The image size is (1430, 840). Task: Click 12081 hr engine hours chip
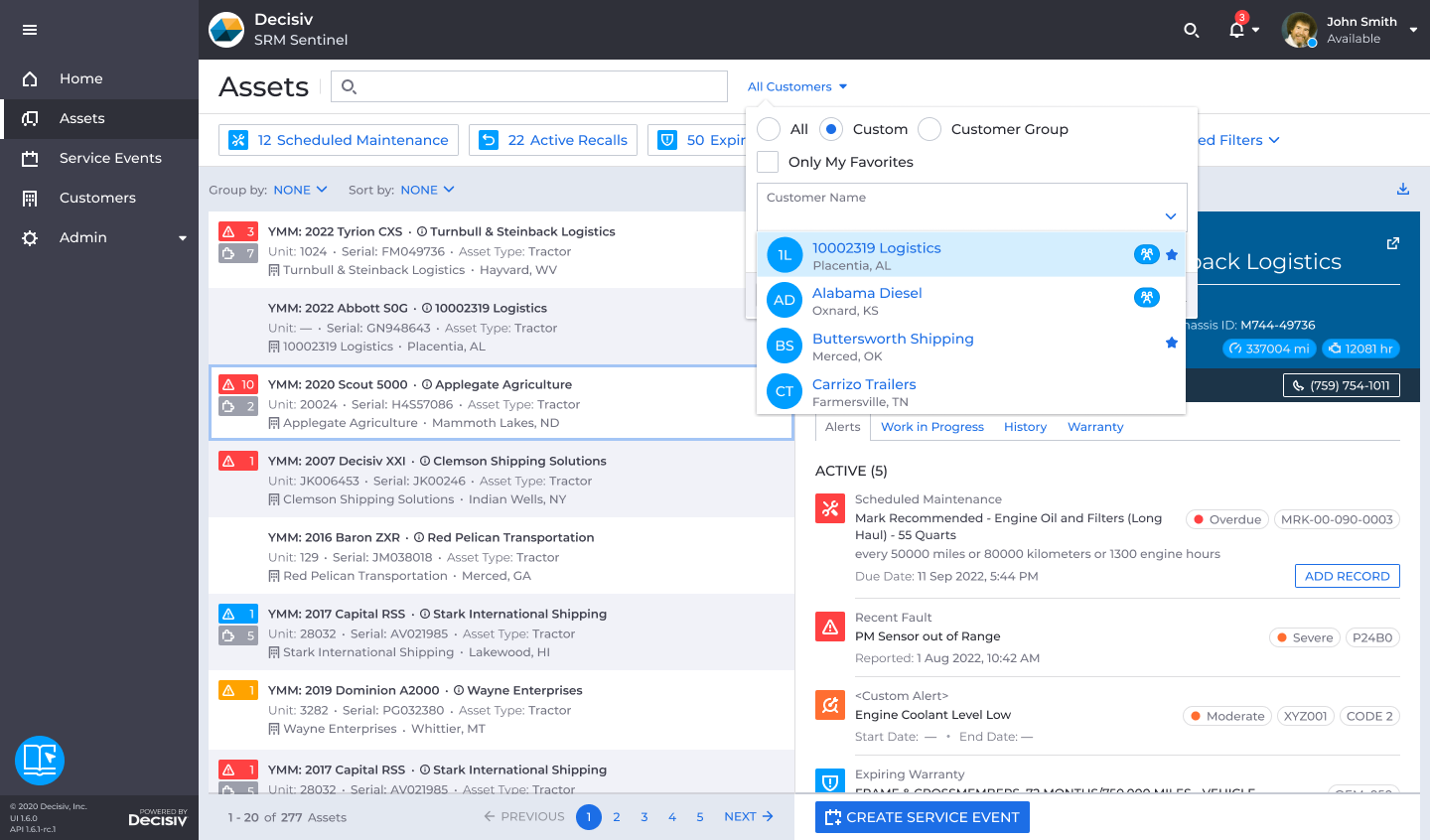tap(1360, 349)
